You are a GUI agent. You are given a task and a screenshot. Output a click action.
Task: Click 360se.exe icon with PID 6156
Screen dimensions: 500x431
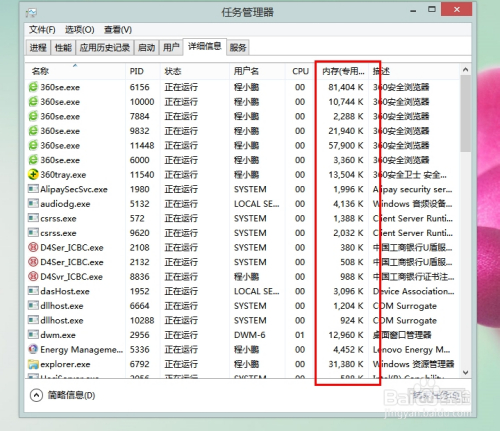point(33,87)
